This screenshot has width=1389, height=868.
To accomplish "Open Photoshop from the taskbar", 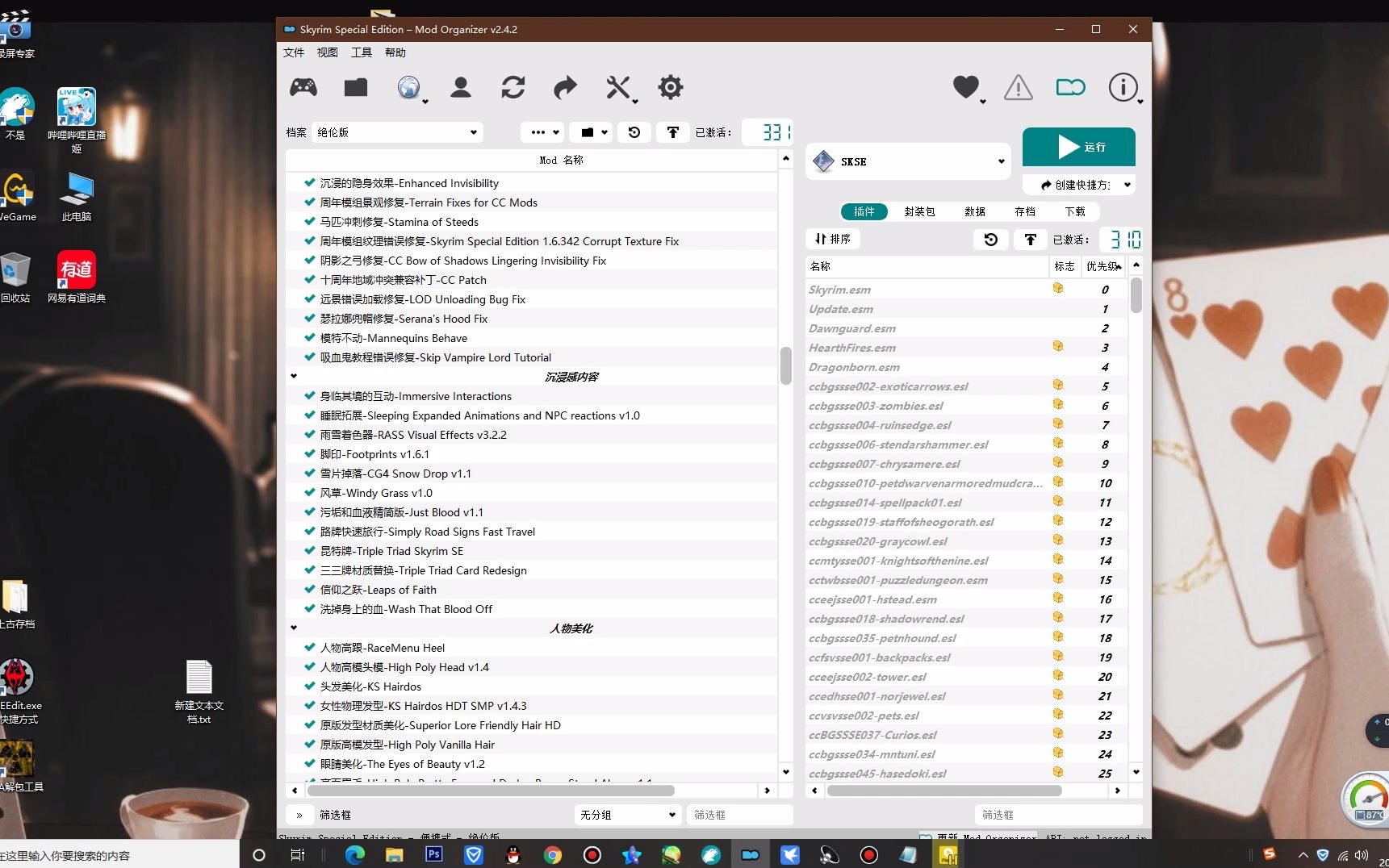I will [x=434, y=854].
